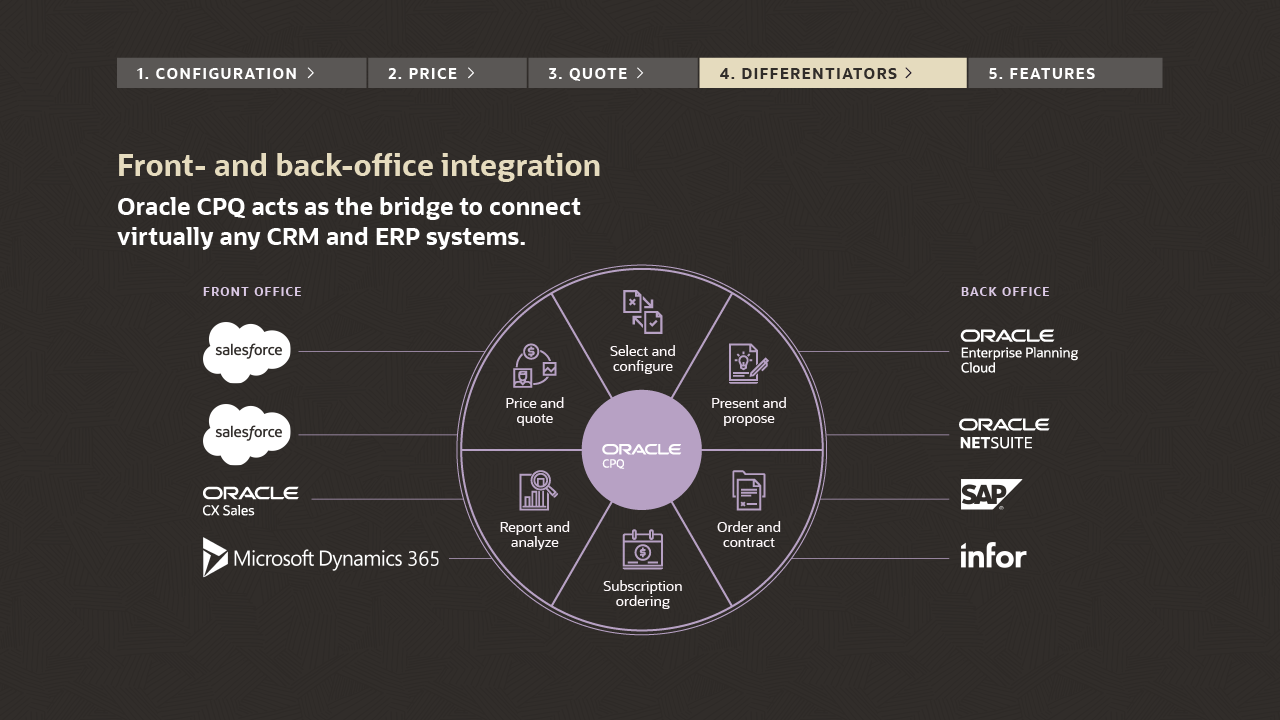This screenshot has height=720, width=1280.
Task: Click the Oracle NetSuite logo
Action: (1004, 434)
